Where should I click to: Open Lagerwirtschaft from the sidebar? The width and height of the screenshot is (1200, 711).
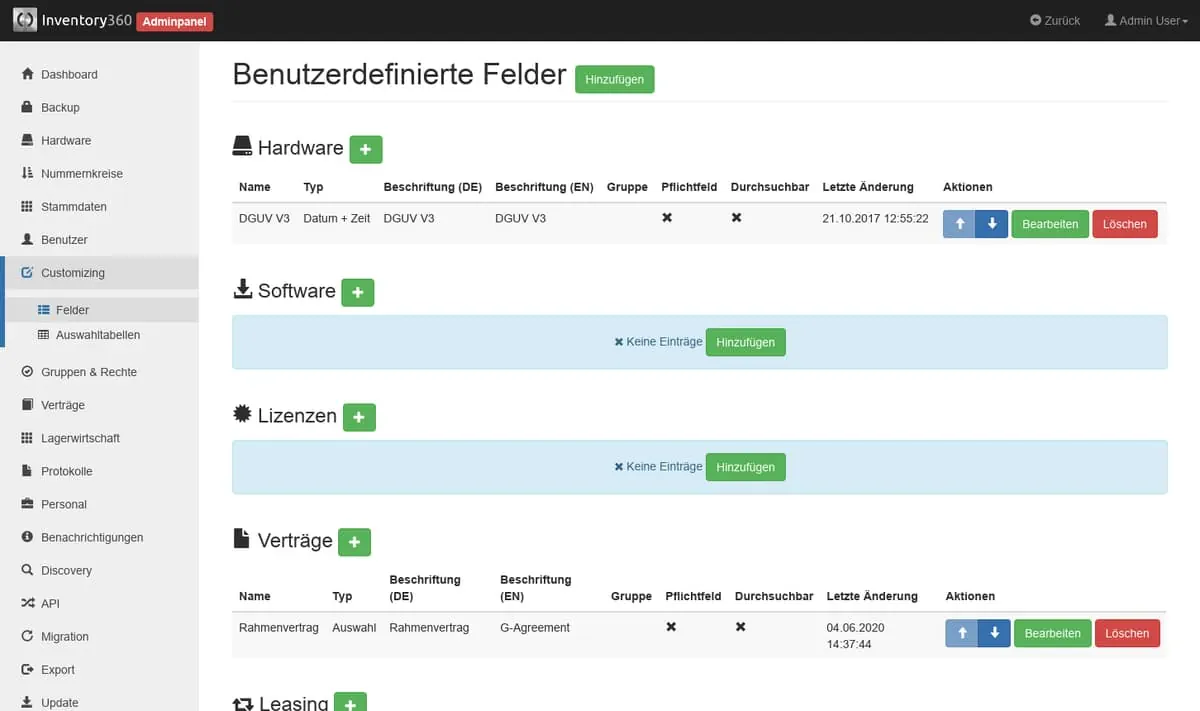coord(80,438)
